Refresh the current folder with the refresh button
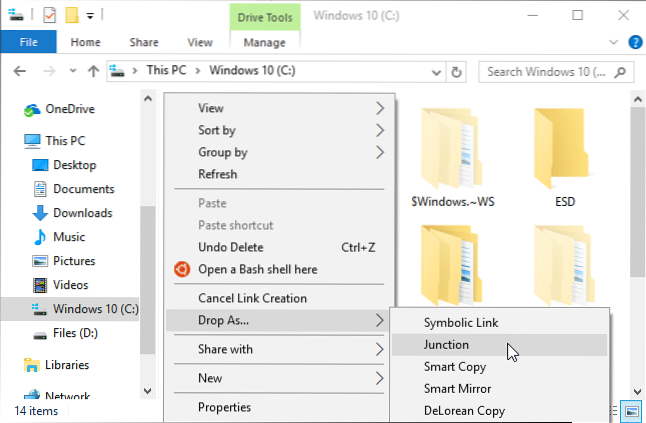 [456, 72]
